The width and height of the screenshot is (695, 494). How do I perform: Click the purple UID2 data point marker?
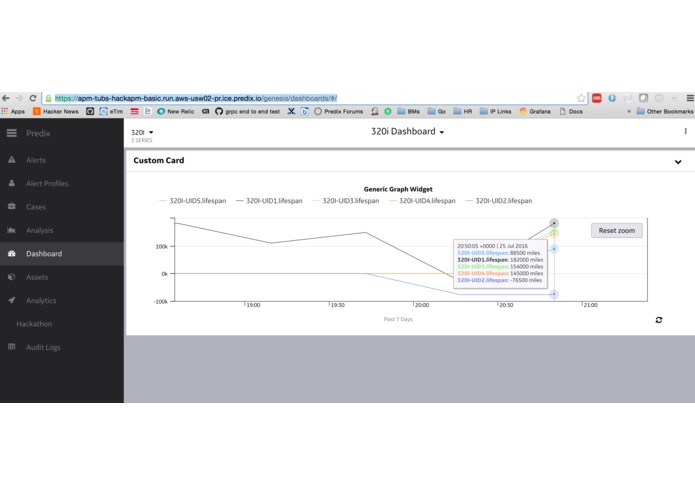point(554,294)
